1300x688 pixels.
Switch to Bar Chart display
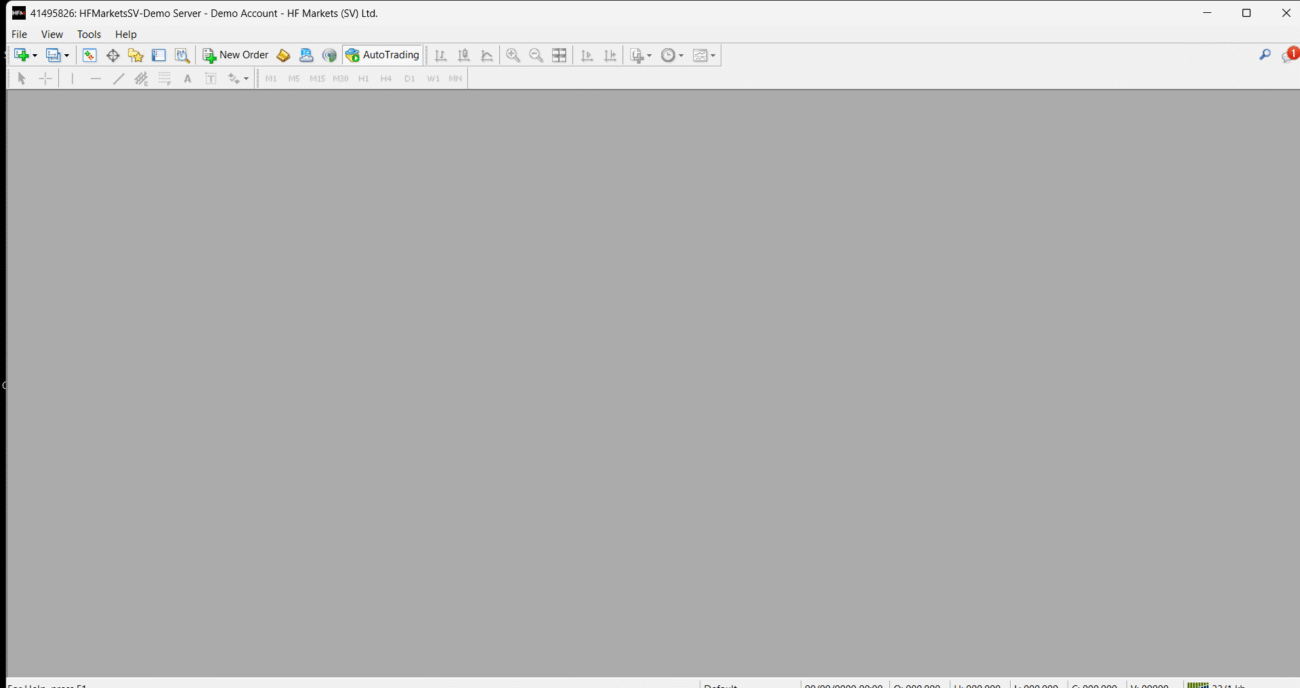point(441,56)
